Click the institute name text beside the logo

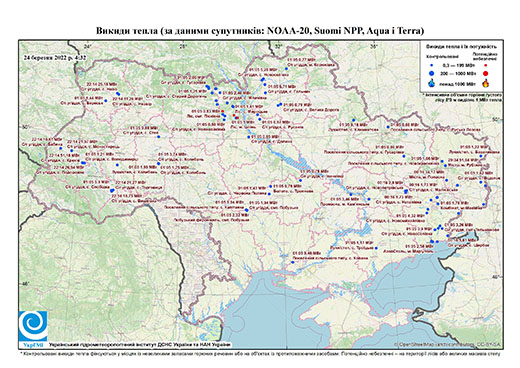(x=140, y=344)
